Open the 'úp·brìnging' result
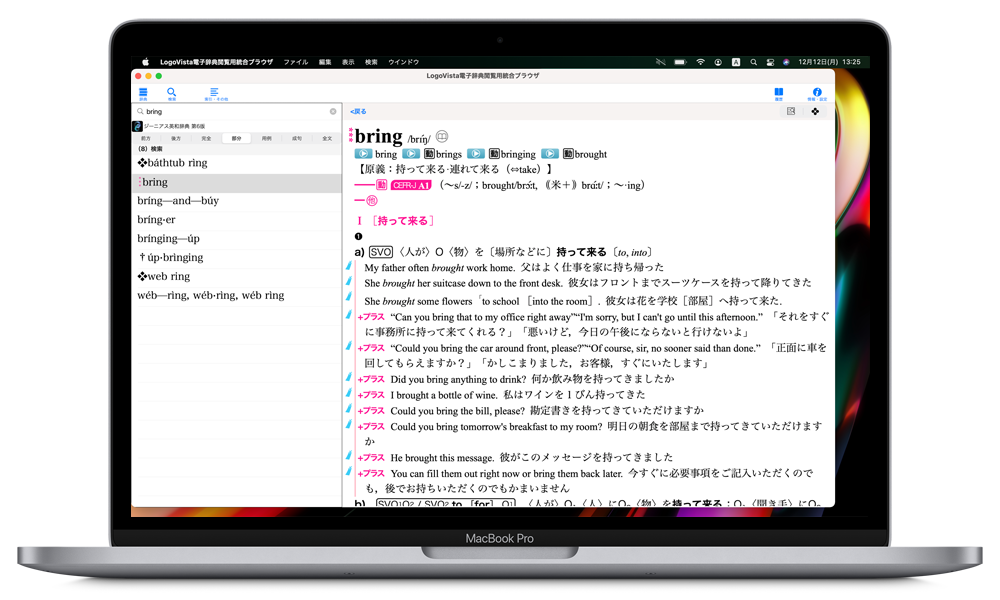1000x600 pixels. [x=236, y=258]
